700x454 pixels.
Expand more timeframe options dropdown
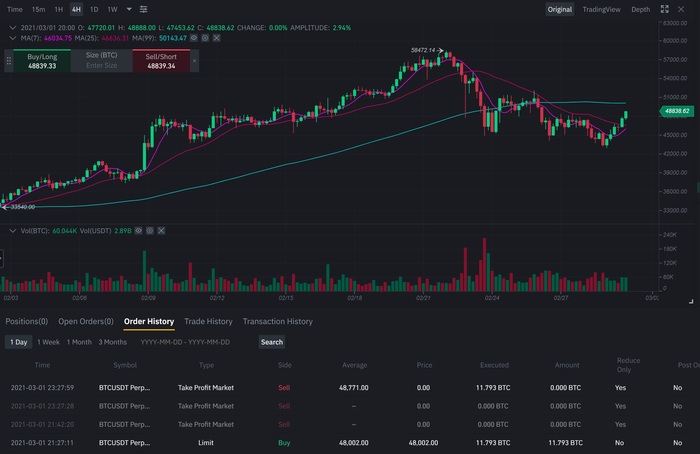pos(129,9)
